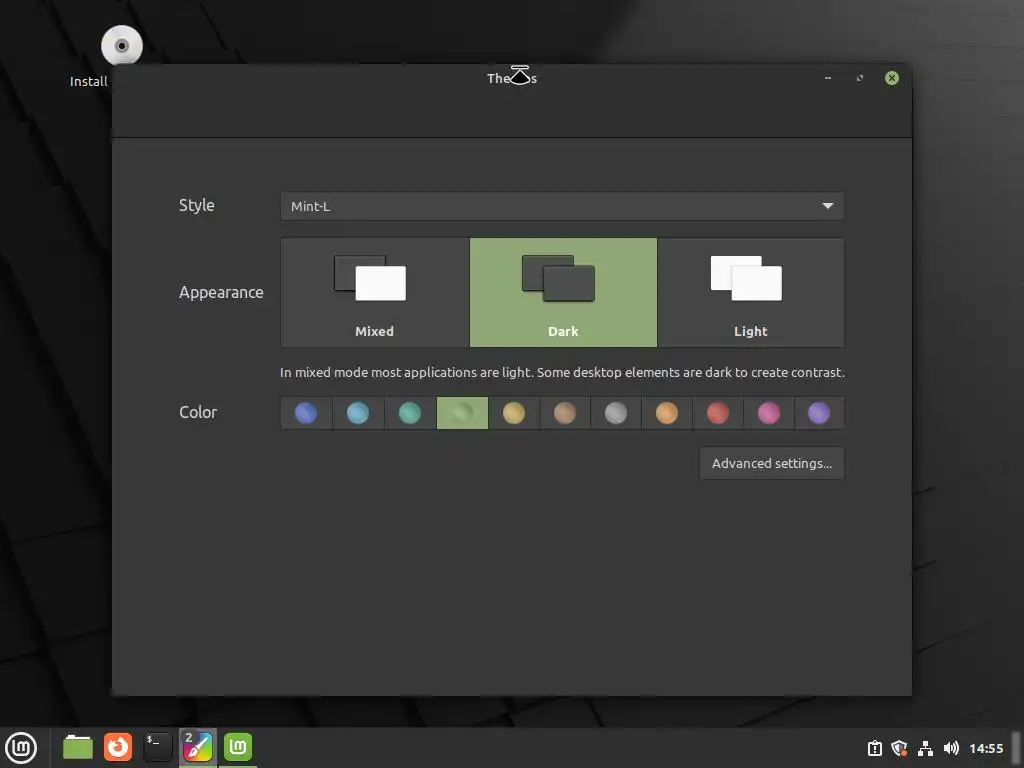Viewport: 1024px width, 768px height.
Task: Launch the Files folder from the panel
Action: pyautogui.click(x=78, y=747)
